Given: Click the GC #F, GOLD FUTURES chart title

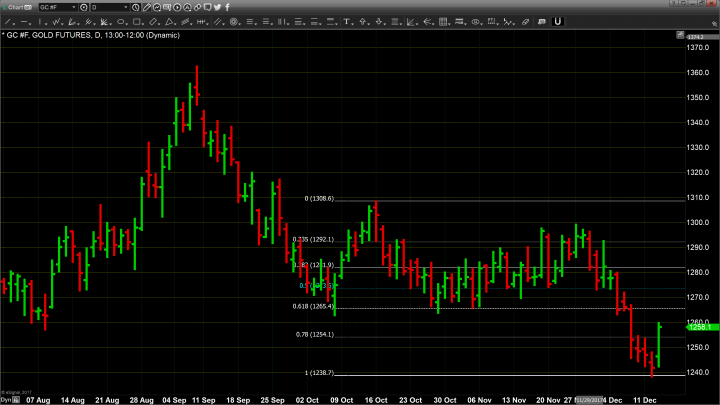Looking at the screenshot, I should pos(90,35).
